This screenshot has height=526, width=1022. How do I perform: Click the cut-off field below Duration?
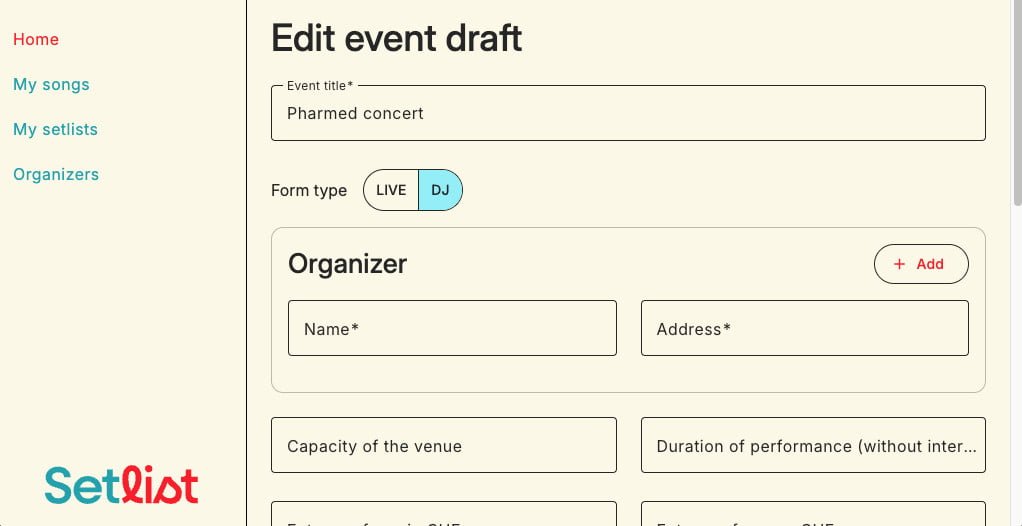(812, 514)
